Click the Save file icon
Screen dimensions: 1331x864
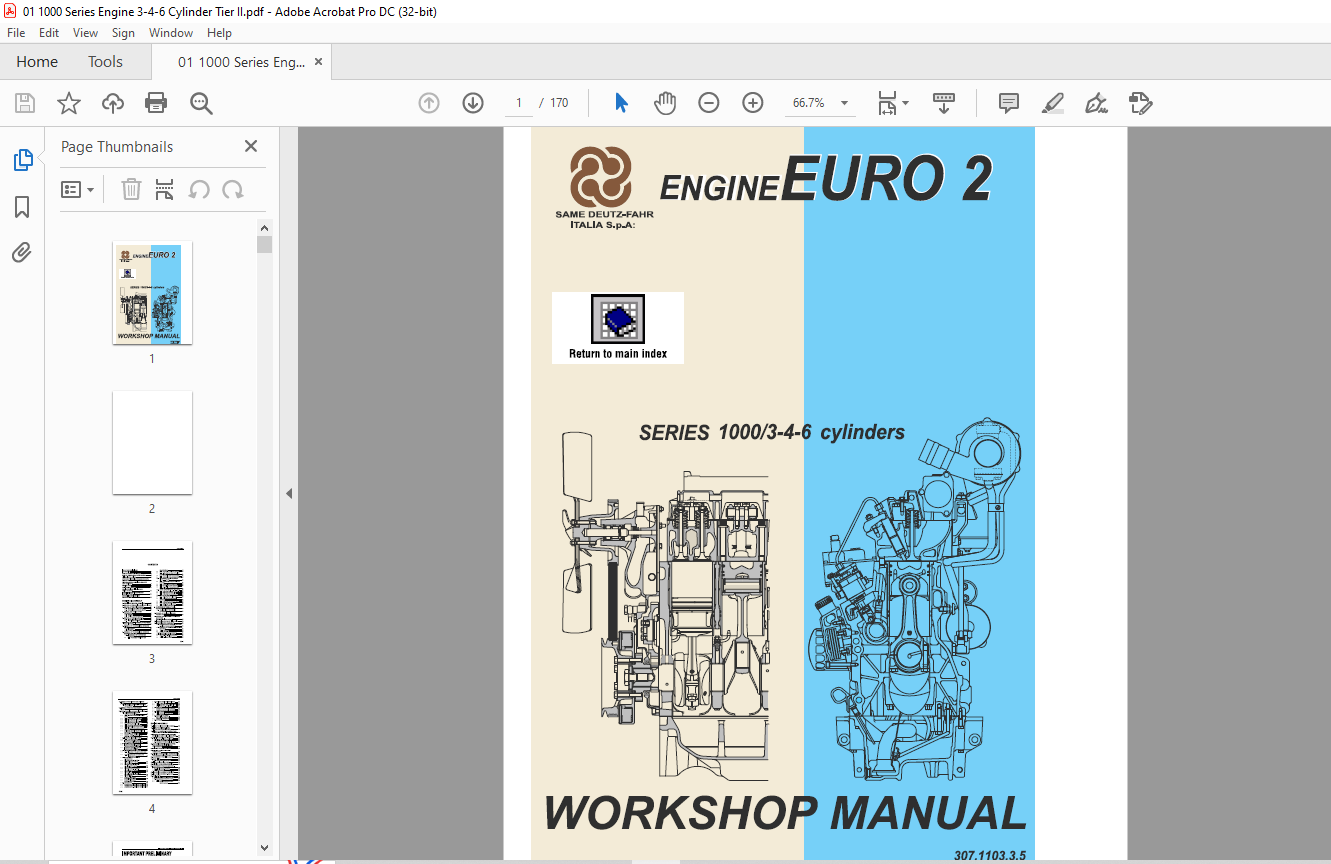click(25, 103)
